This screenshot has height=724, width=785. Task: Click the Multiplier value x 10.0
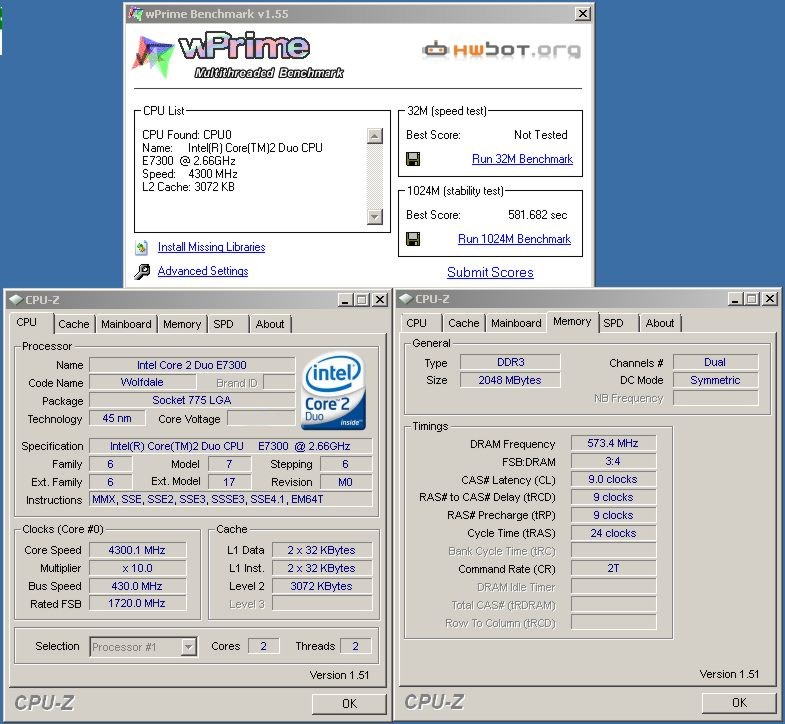(x=137, y=568)
